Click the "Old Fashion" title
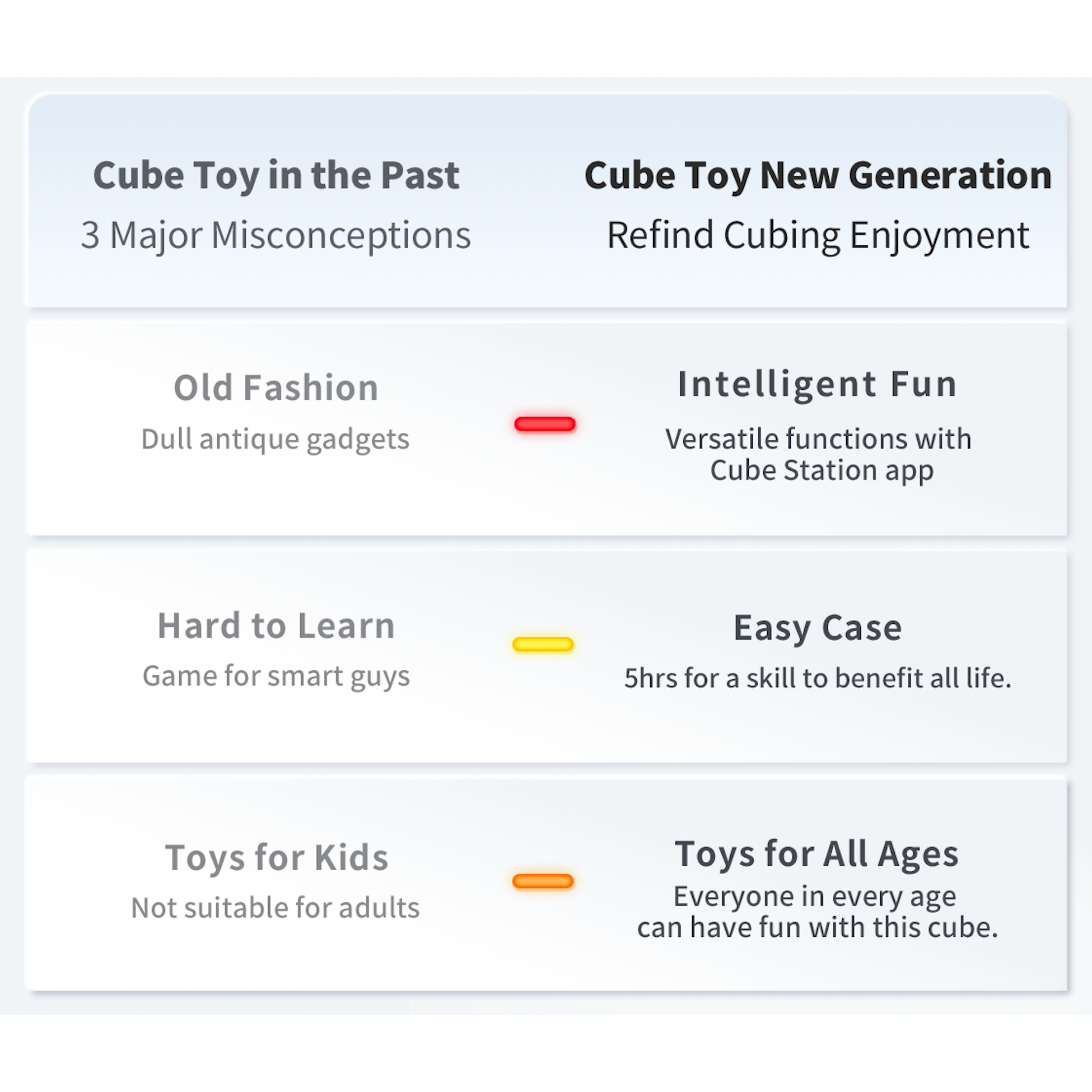This screenshot has width=1092, height=1092. [276, 388]
